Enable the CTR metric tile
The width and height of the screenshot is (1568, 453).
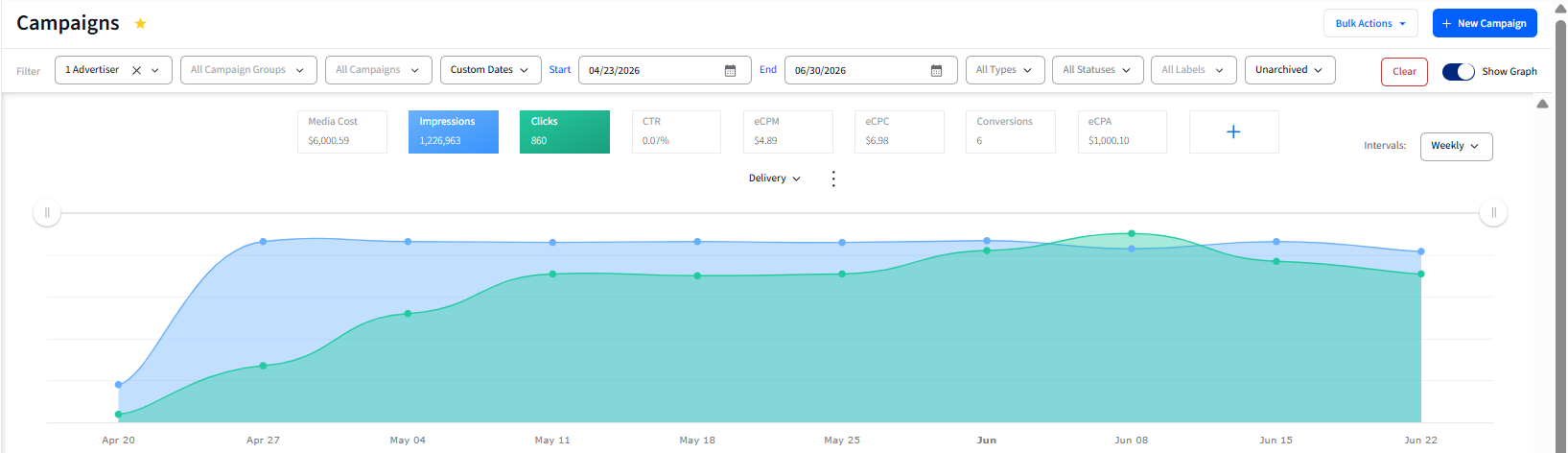(676, 131)
